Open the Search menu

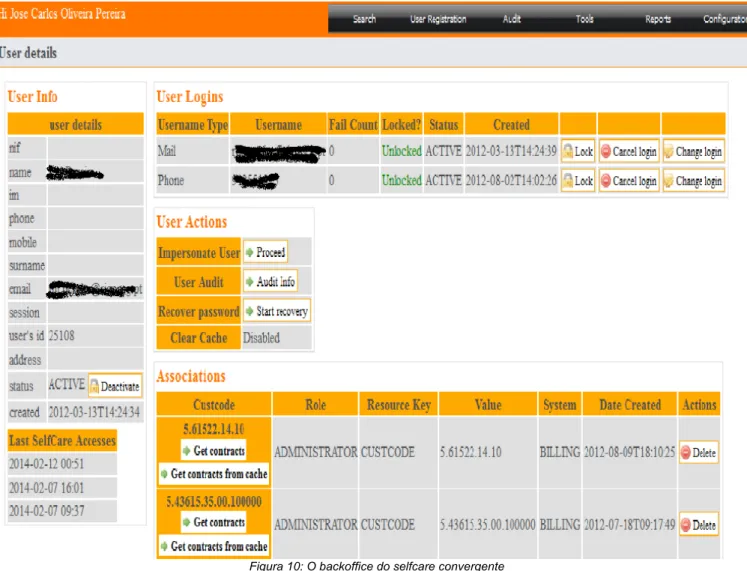click(x=364, y=19)
